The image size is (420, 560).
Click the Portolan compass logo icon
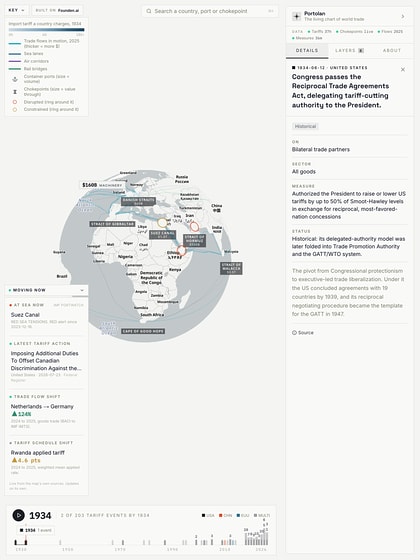(x=296, y=16)
